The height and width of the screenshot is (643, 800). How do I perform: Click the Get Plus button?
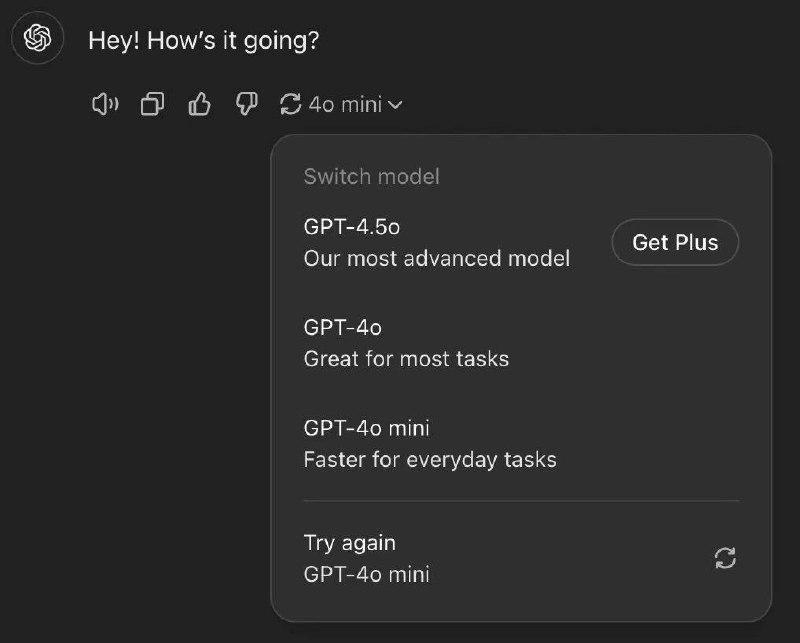pyautogui.click(x=675, y=242)
